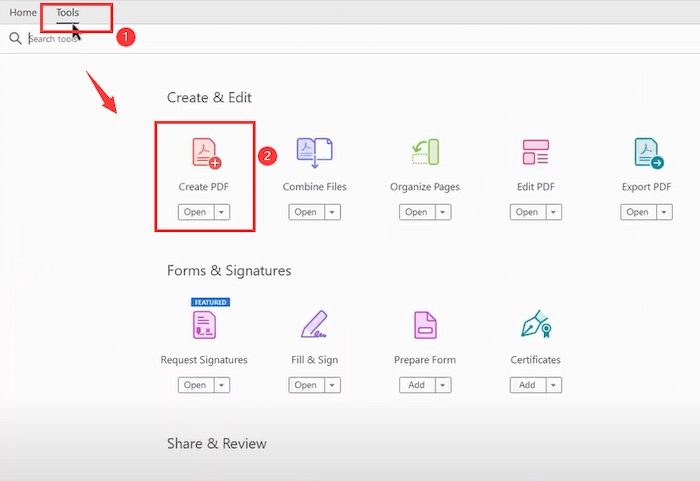Click the search magnifier icon
This screenshot has height=481, width=700.
click(x=15, y=38)
